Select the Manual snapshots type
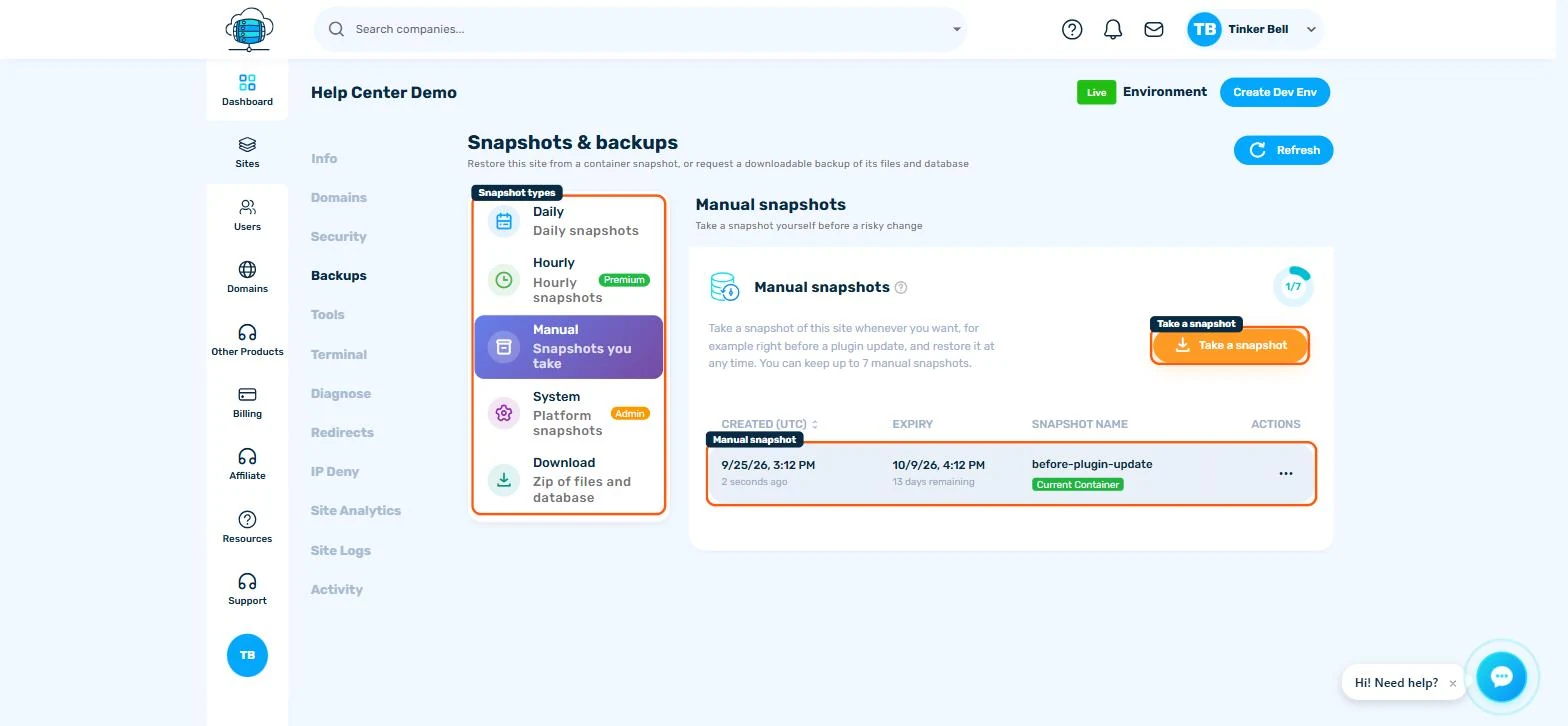The height and width of the screenshot is (726, 1568). point(568,347)
